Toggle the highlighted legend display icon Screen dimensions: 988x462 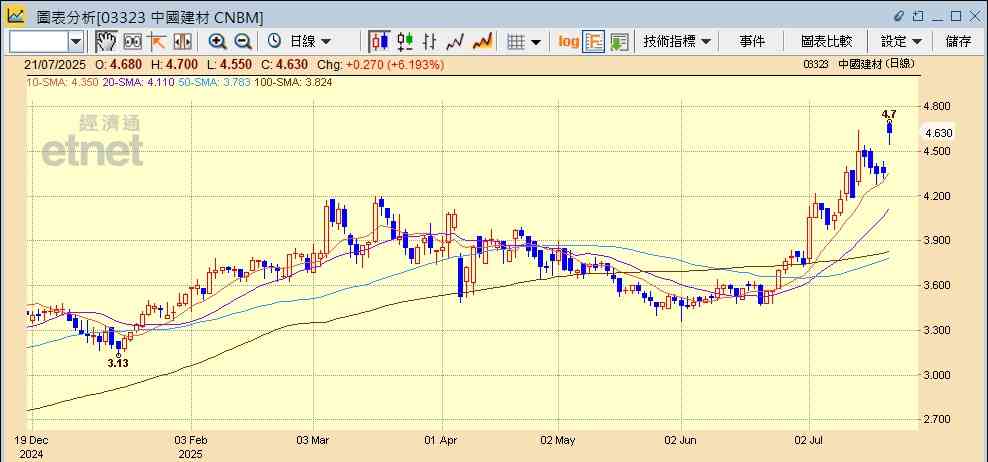point(594,42)
